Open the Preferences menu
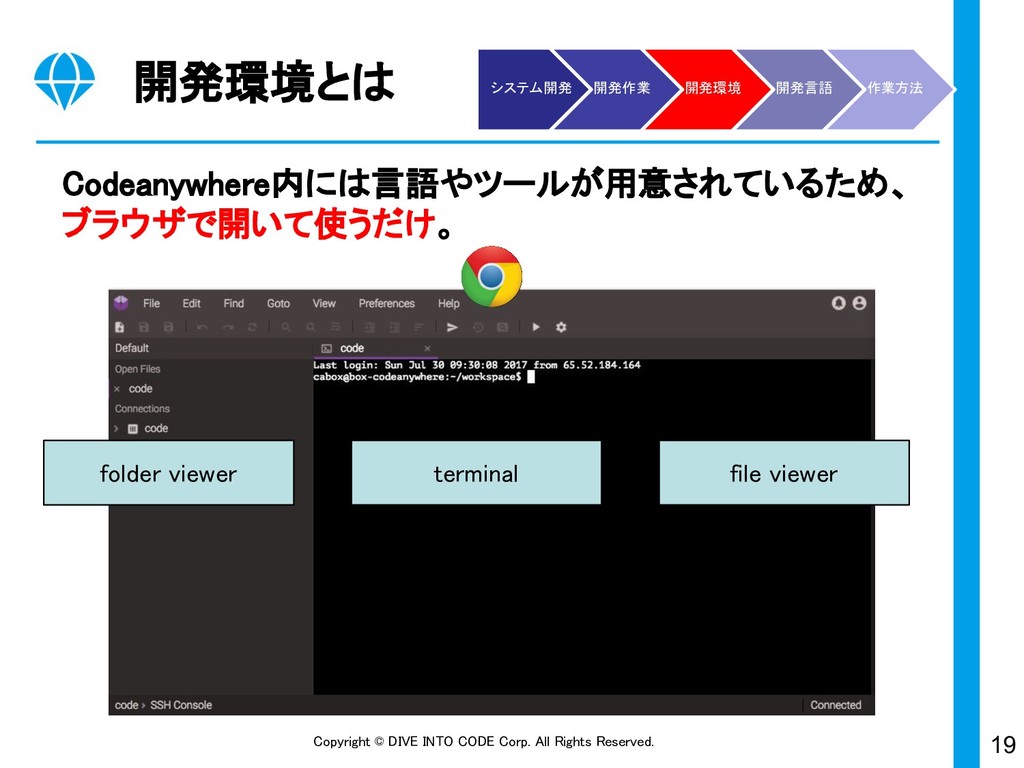Screen dimensions: 1024x768 [x=387, y=304]
